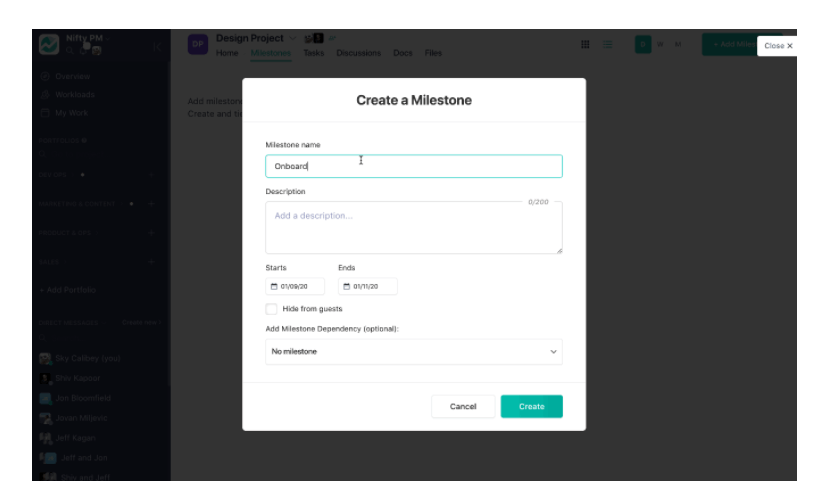Enable the Hide from guests checkbox
Screen dimensions: 832x493
[x=271, y=309]
